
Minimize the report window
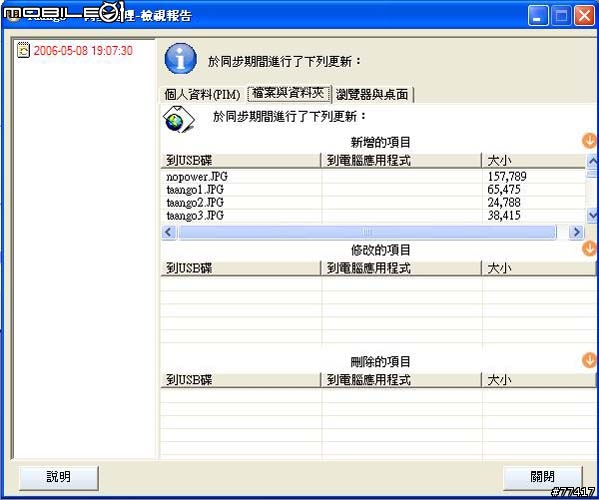coord(538,16)
